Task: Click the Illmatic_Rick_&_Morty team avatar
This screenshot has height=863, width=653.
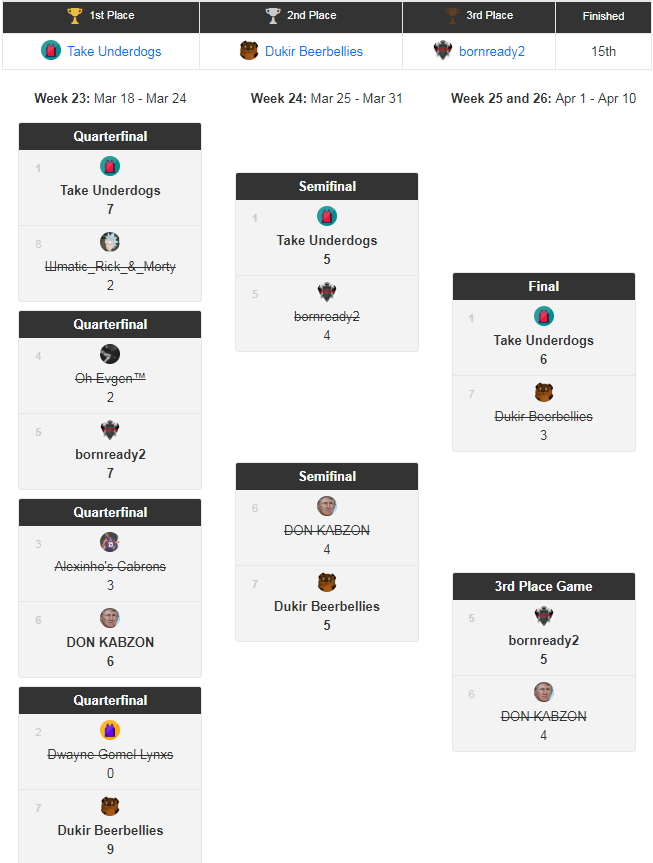Action: click(110, 242)
